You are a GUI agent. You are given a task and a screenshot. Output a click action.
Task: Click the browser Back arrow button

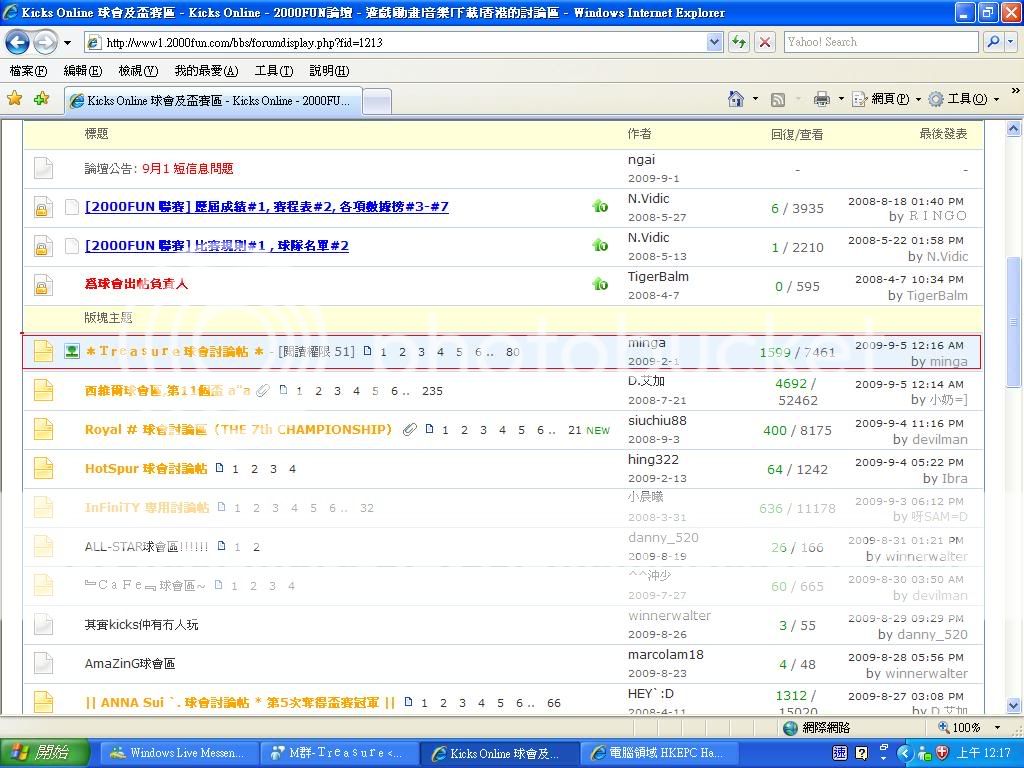point(18,42)
